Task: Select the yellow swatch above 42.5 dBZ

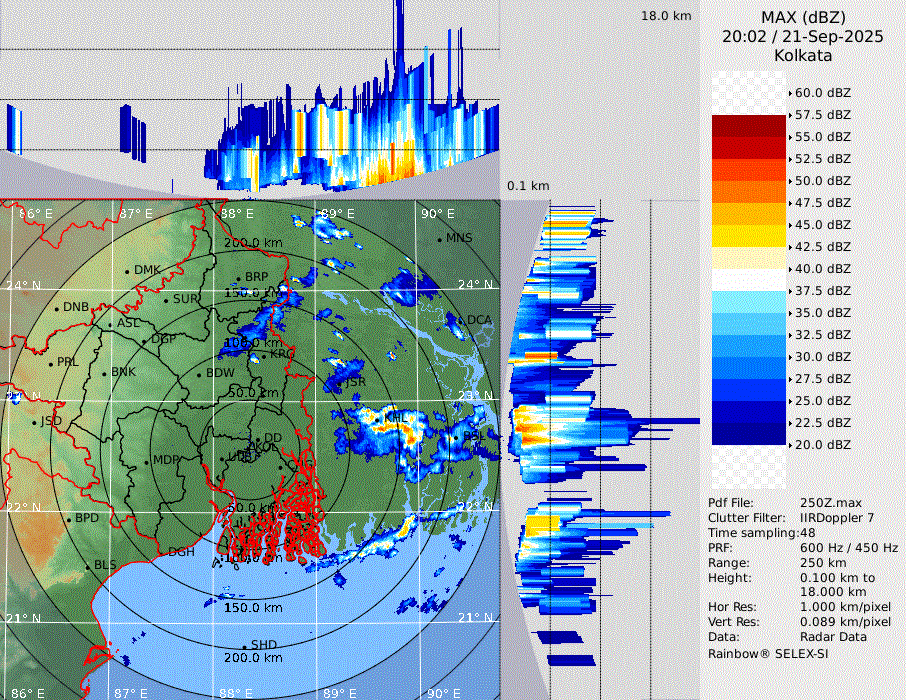Action: (748, 235)
